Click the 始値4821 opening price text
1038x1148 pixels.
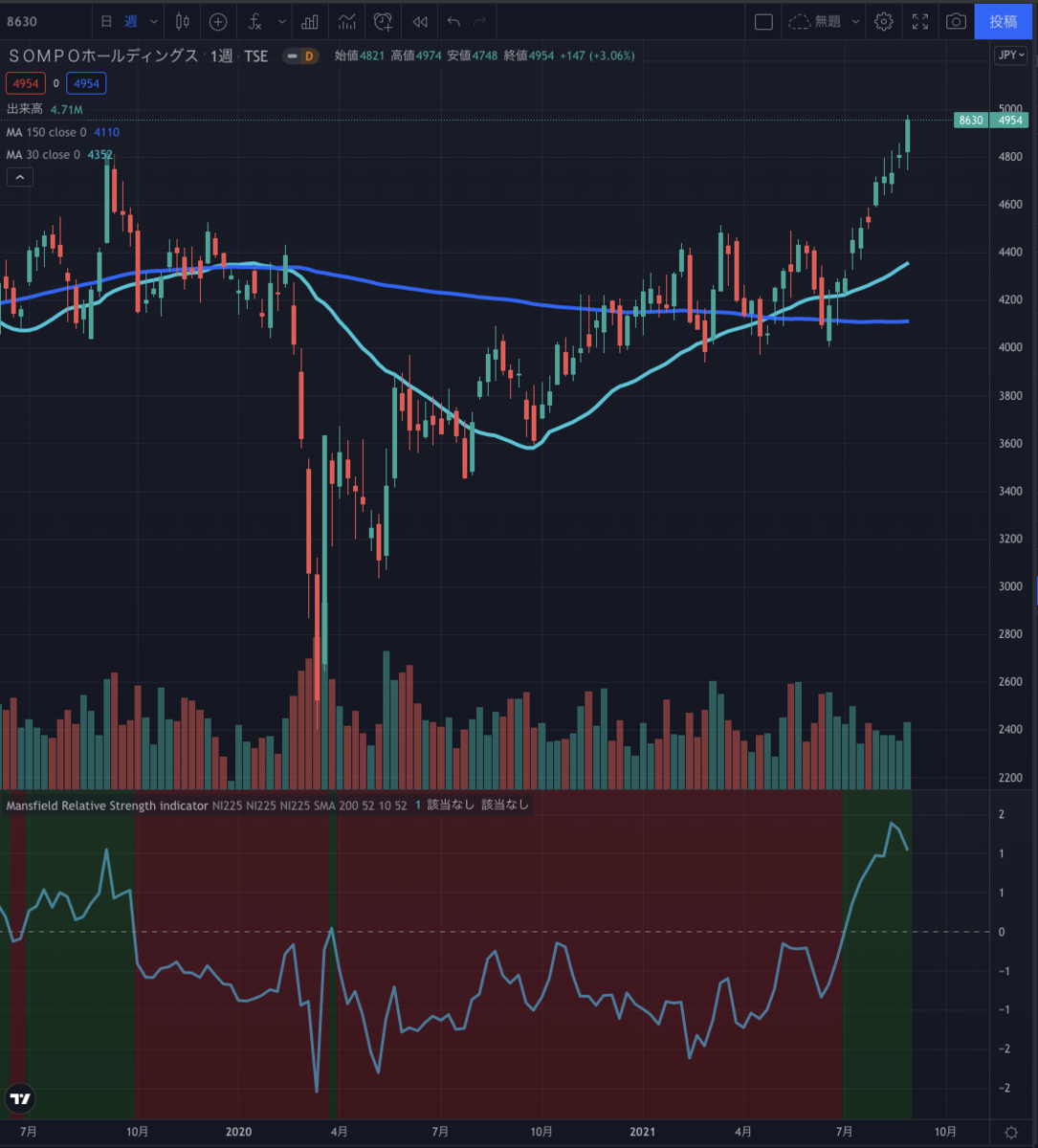[360, 56]
